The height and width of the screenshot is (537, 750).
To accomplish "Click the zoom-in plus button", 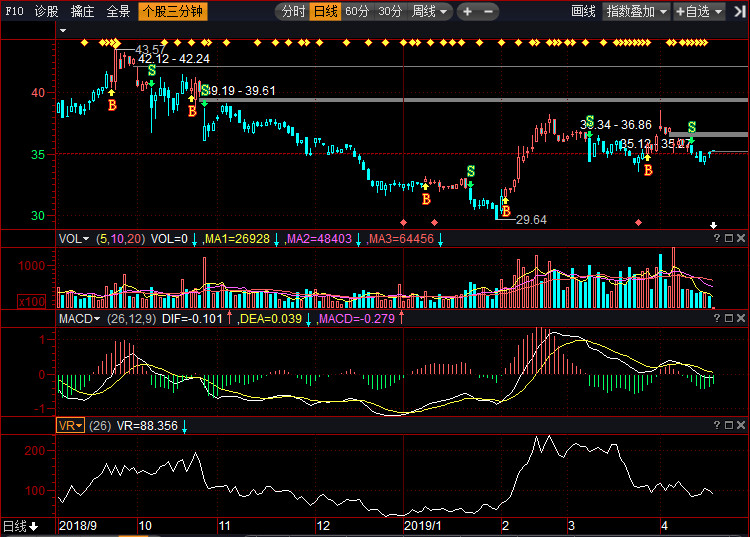I will coord(467,12).
